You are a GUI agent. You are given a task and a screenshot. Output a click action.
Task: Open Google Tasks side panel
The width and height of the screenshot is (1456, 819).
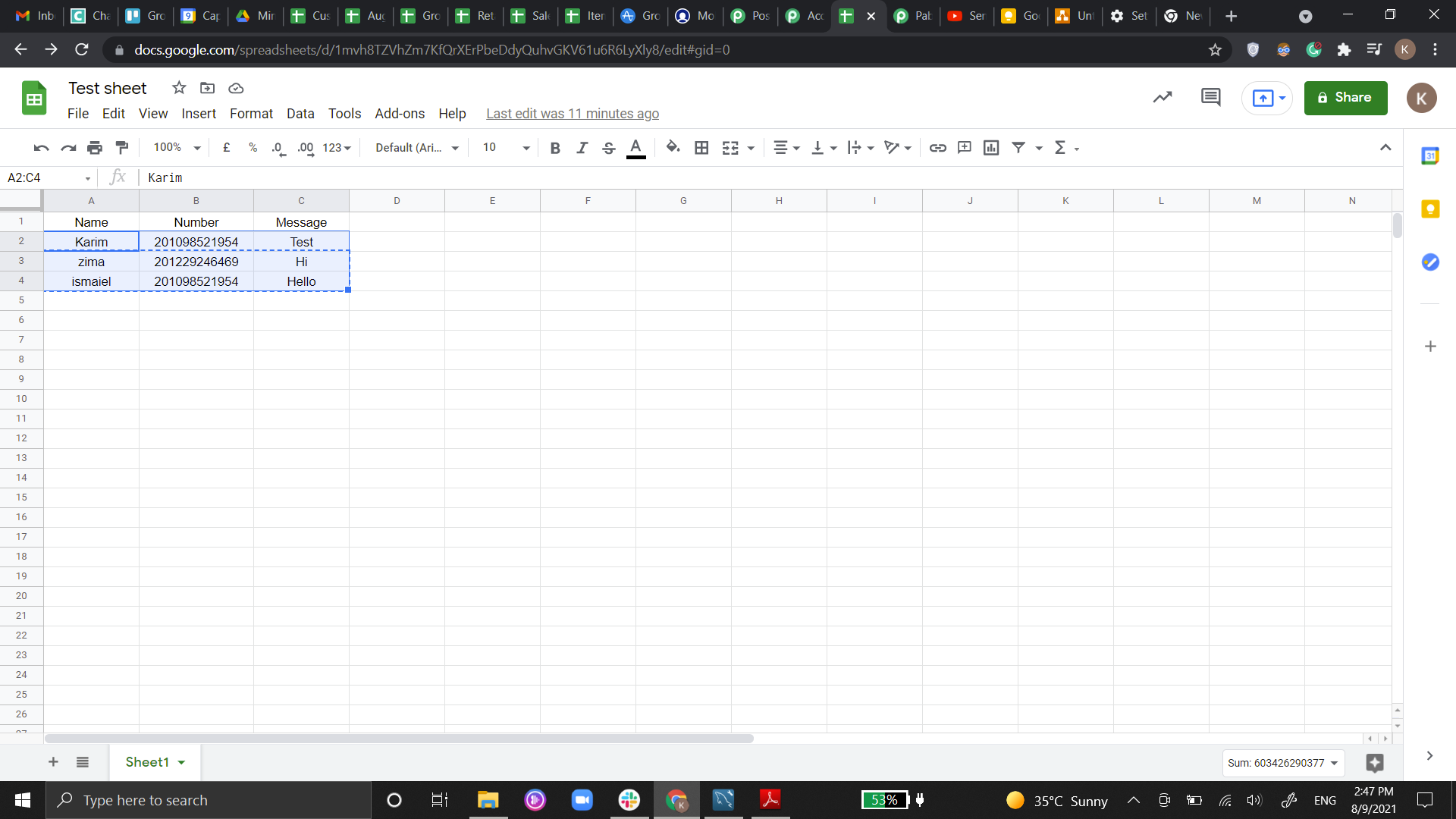pos(1430,262)
